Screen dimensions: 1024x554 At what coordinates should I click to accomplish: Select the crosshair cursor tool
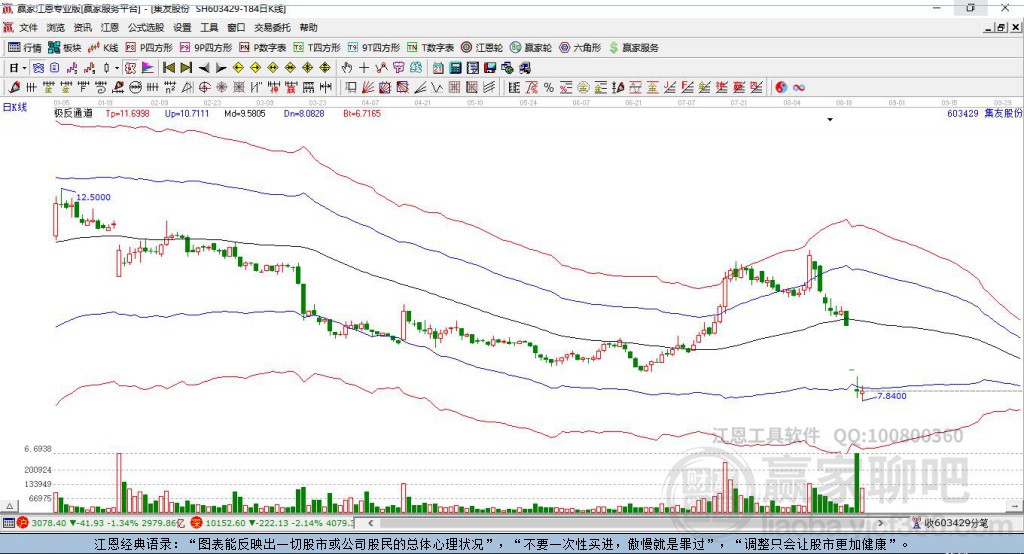364,68
